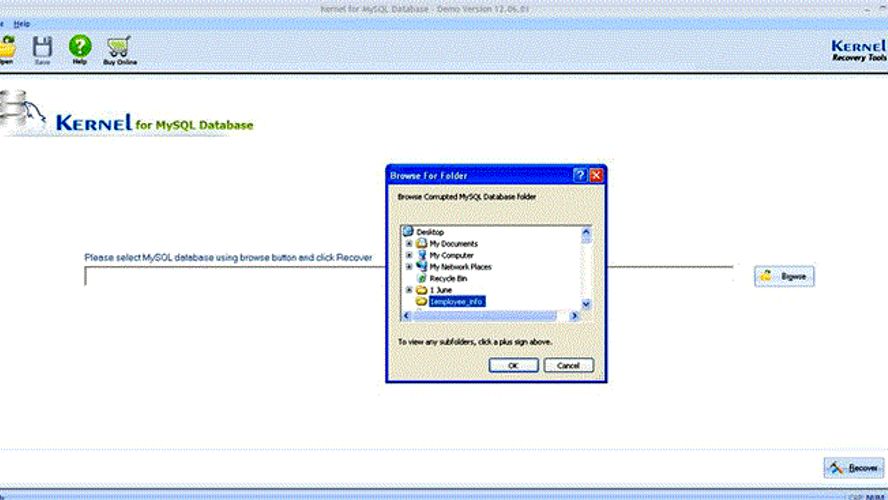Image resolution: width=888 pixels, height=500 pixels.
Task: Expand the My Network Places node
Action: [409, 267]
